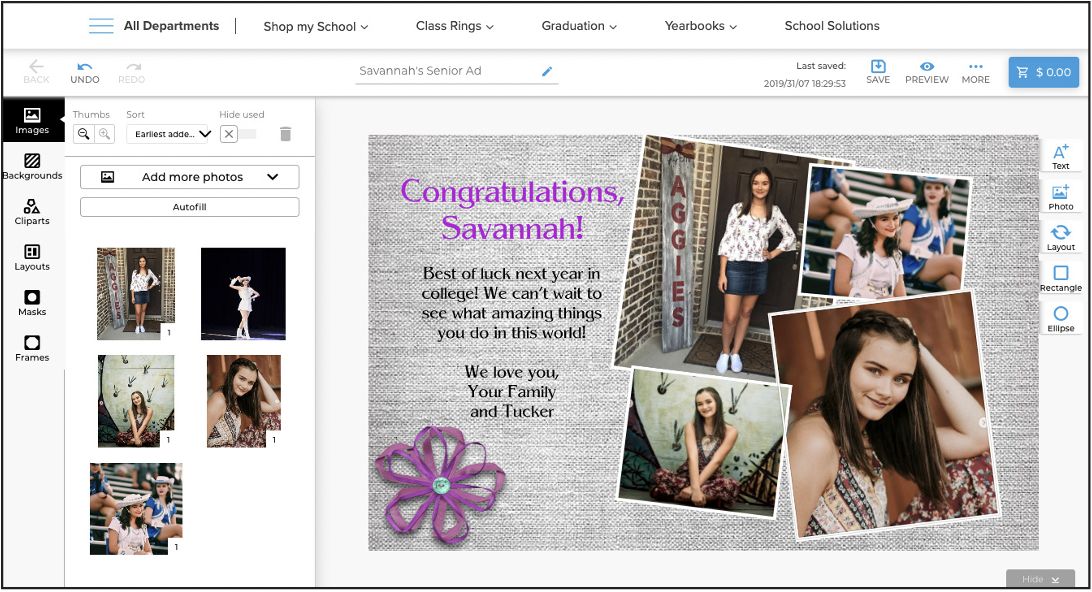This screenshot has width=1092, height=592.
Task: Open the Frames panel
Action: point(32,348)
